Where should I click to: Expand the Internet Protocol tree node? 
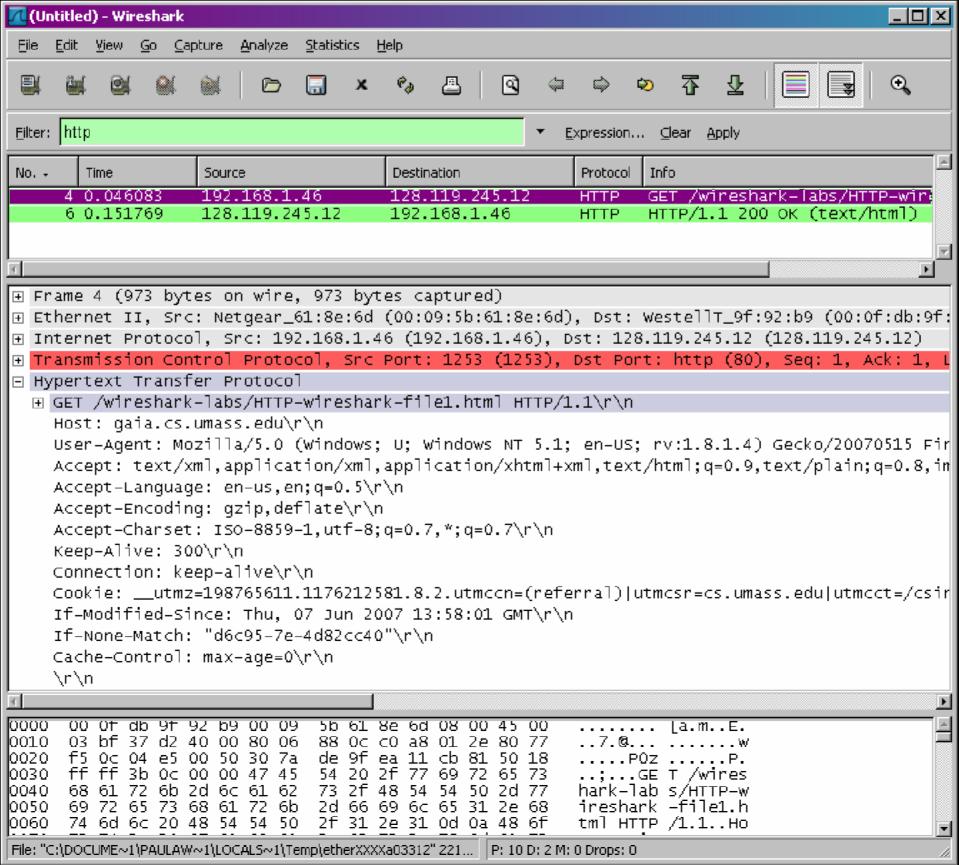tap(18, 339)
